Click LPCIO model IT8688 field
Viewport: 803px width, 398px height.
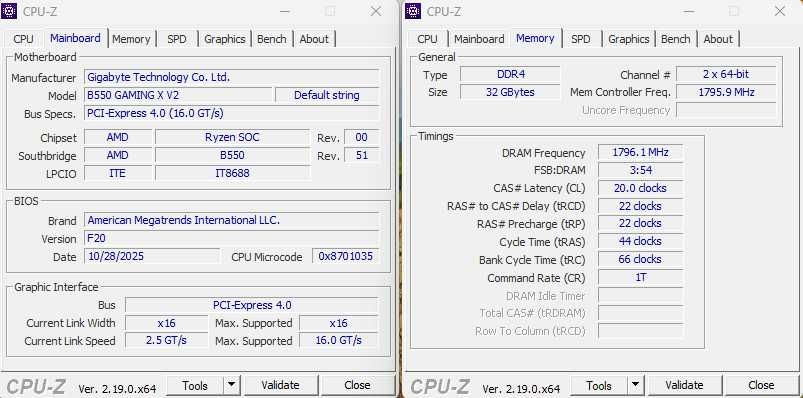pos(232,173)
